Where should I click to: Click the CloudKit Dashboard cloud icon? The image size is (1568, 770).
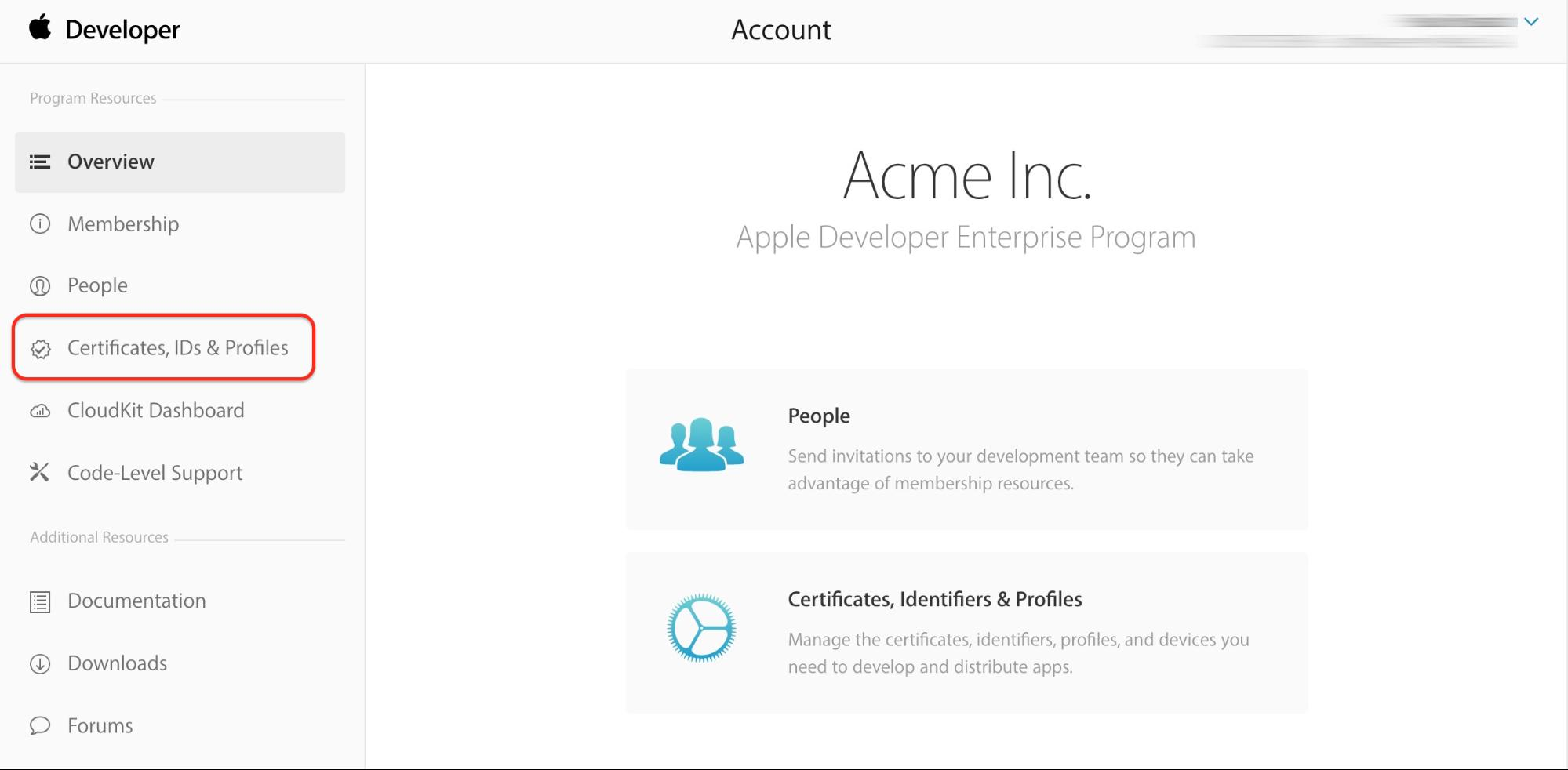coord(40,411)
